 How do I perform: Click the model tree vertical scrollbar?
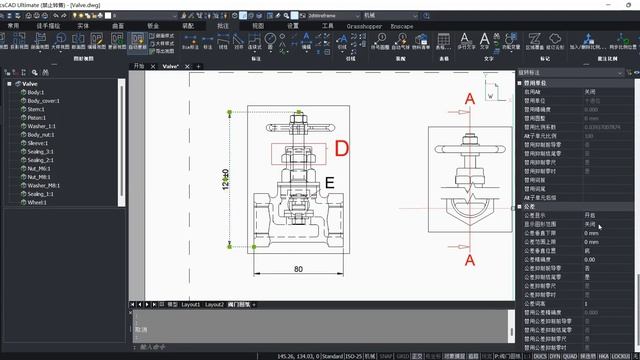121,143
